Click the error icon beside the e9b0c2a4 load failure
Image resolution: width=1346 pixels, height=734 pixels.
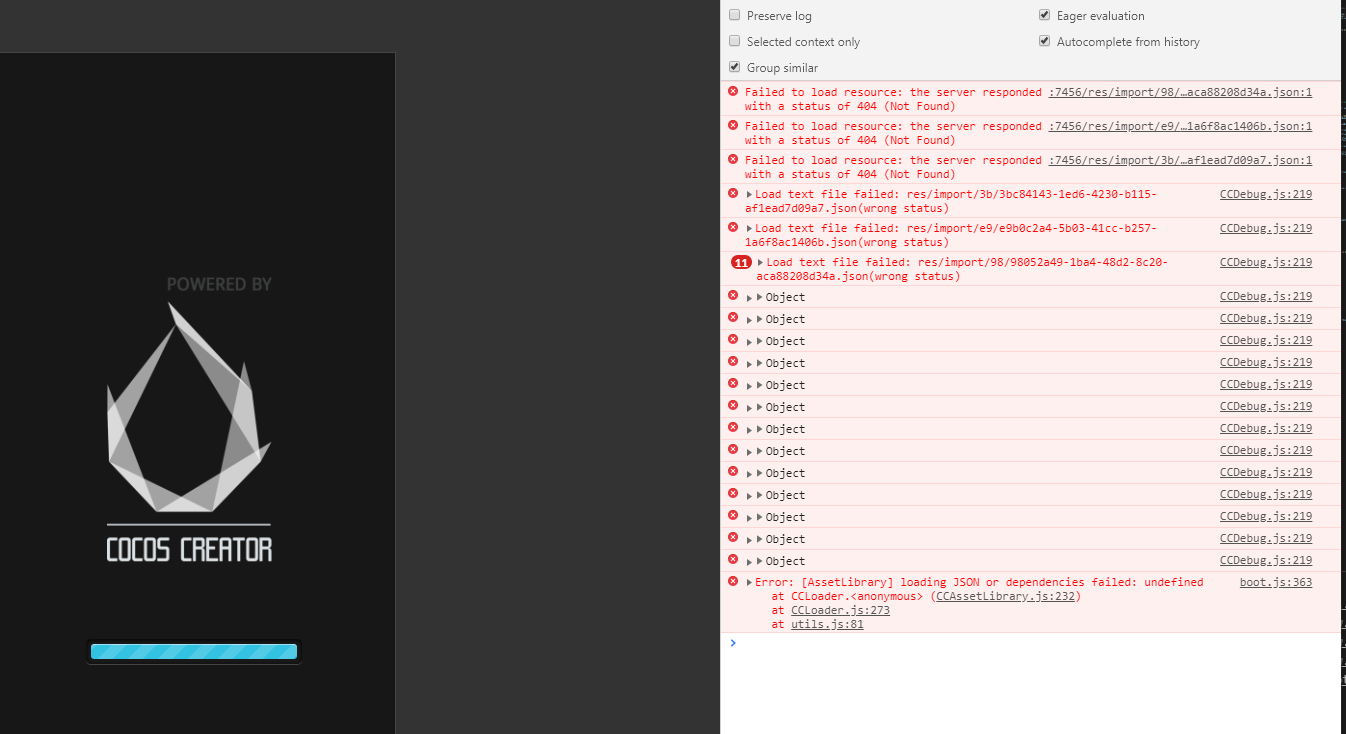click(x=733, y=227)
